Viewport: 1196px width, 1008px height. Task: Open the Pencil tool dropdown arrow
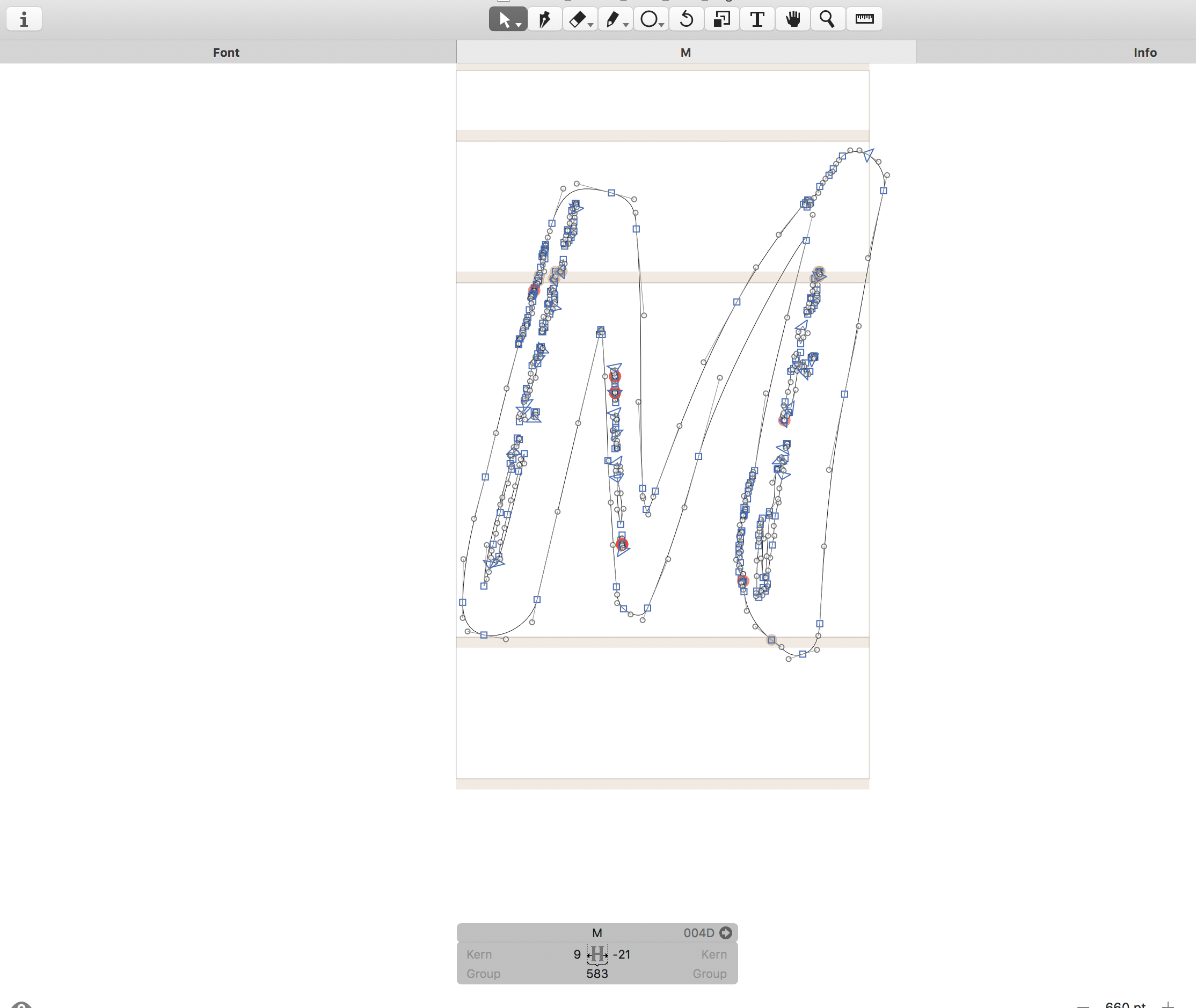pos(626,25)
